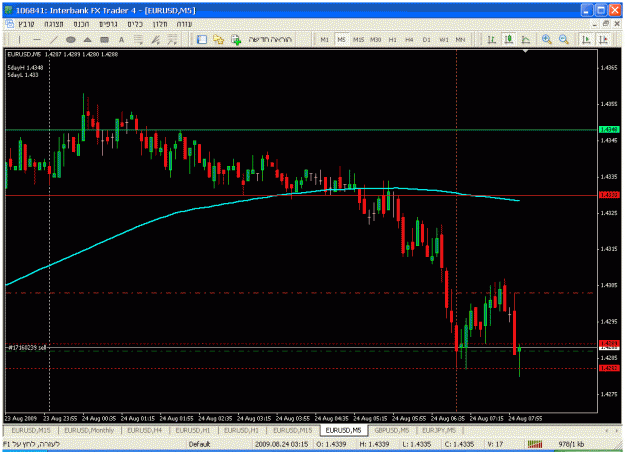Switch to the EURJPY,M5 chart tab

click(439, 430)
